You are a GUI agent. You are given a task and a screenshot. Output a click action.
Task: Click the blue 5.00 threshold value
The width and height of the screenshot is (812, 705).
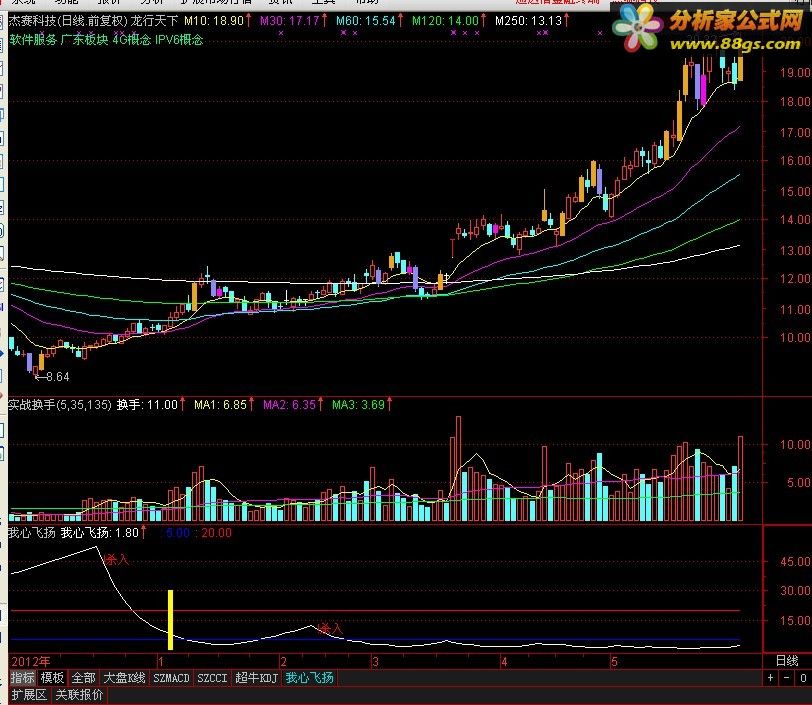point(178,533)
